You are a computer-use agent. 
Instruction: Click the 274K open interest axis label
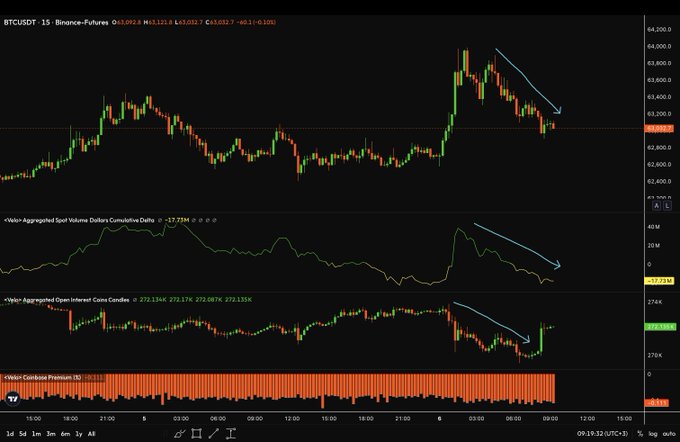pyautogui.click(x=655, y=302)
